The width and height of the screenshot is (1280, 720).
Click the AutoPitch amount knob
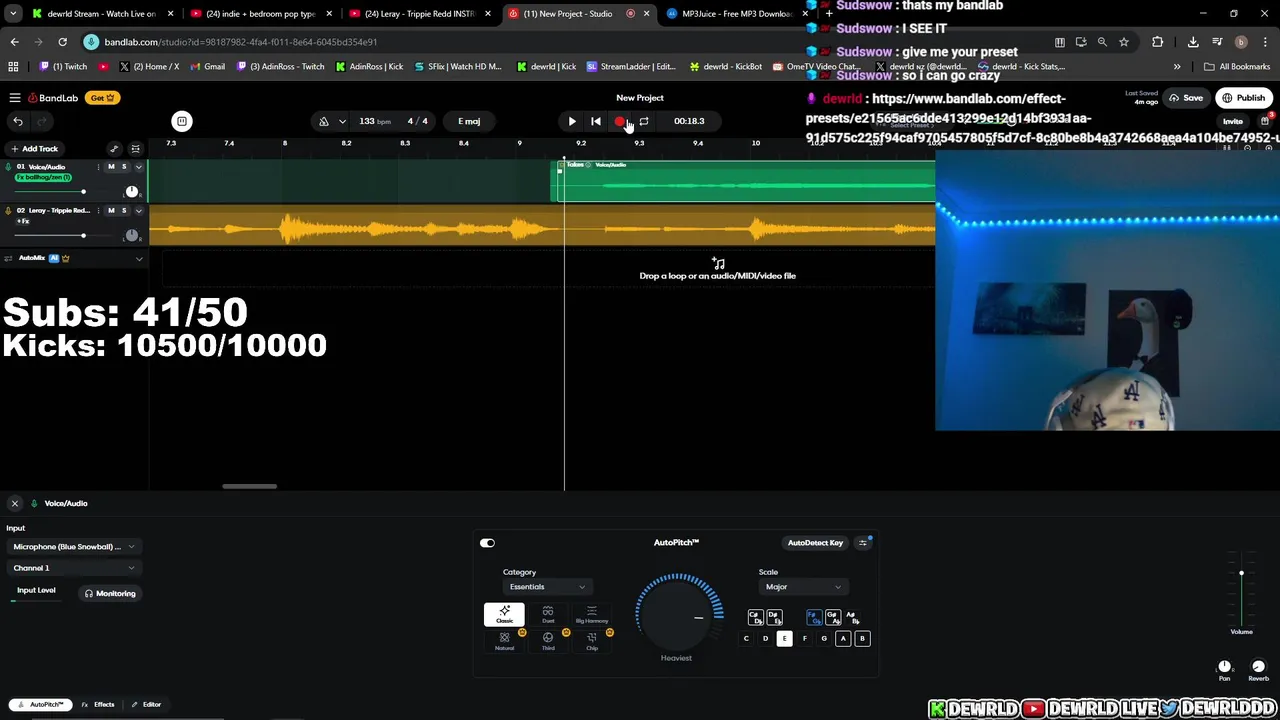[677, 614]
